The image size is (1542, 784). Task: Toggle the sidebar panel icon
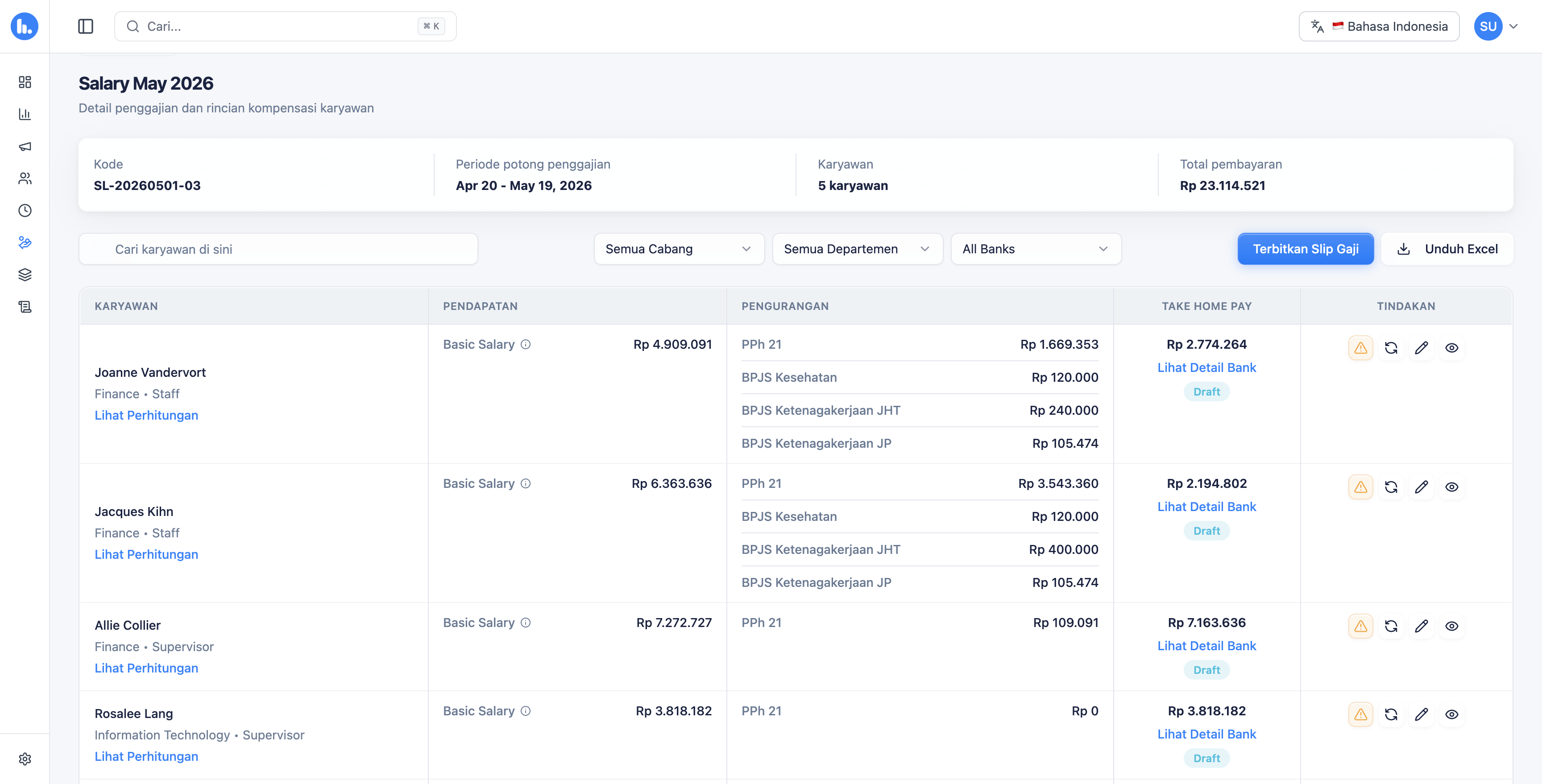click(x=86, y=26)
